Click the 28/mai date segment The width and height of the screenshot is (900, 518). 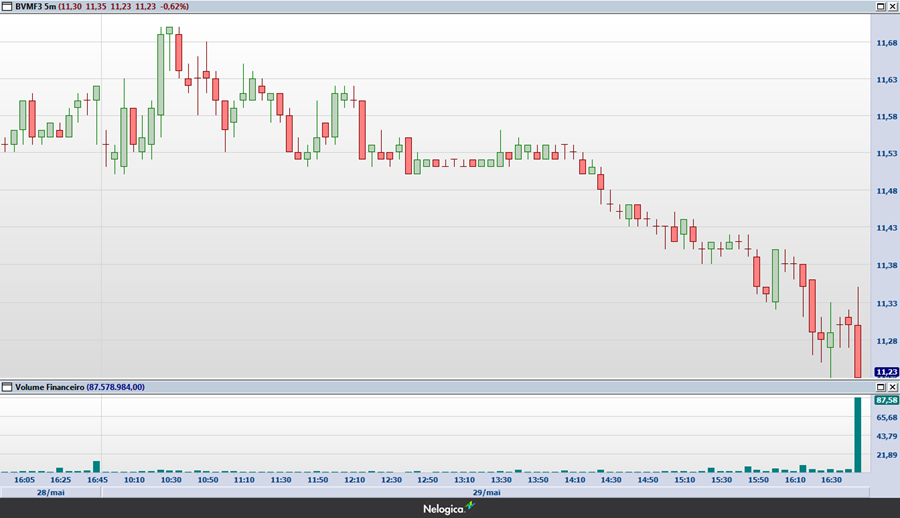(x=50, y=492)
